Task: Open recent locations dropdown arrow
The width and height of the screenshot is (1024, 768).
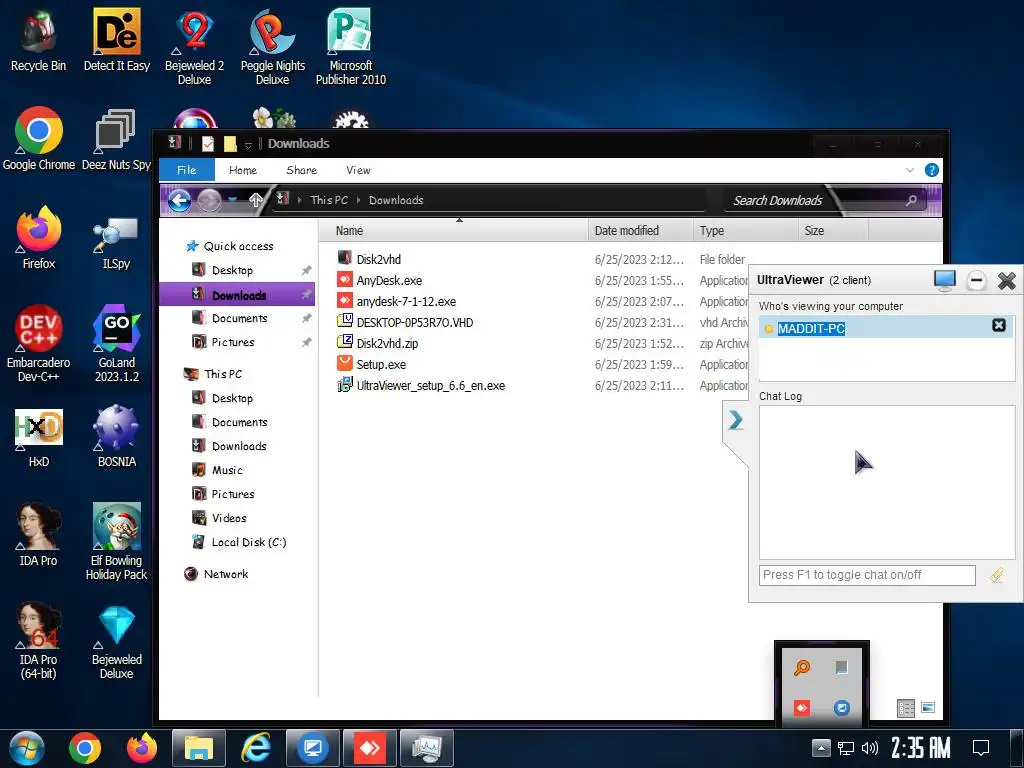Action: pos(232,200)
